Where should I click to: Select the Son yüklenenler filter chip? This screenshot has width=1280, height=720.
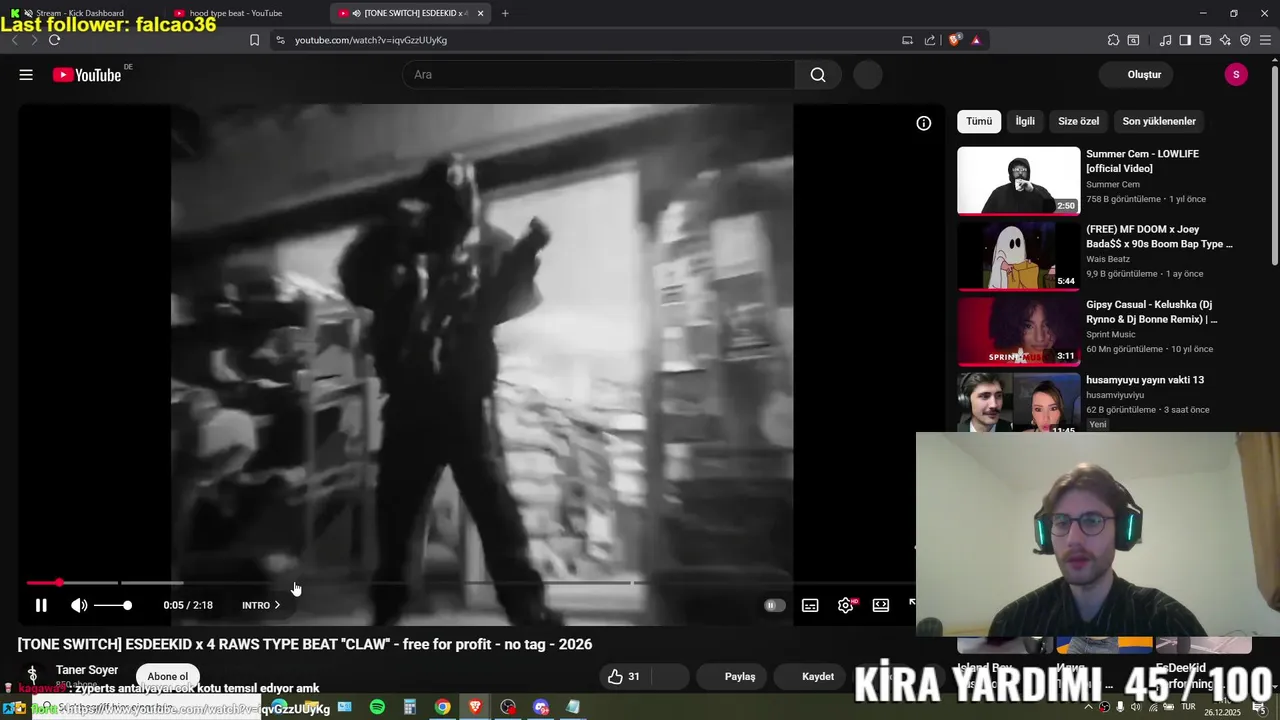coord(1159,121)
